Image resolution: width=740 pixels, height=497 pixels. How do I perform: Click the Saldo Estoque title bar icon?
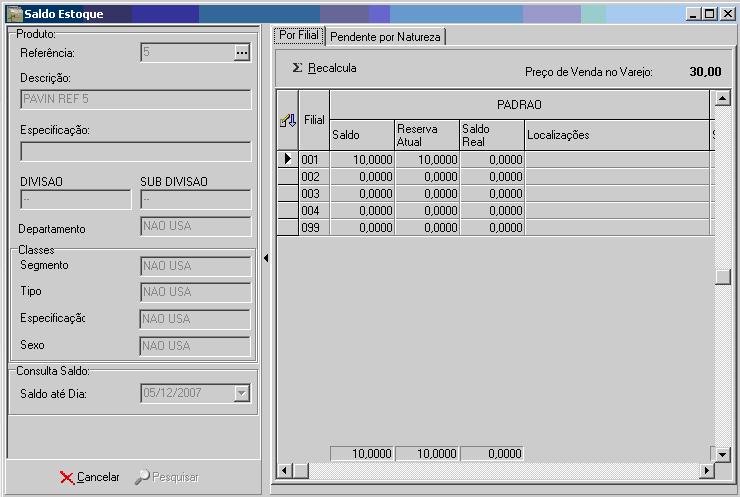pos(12,14)
